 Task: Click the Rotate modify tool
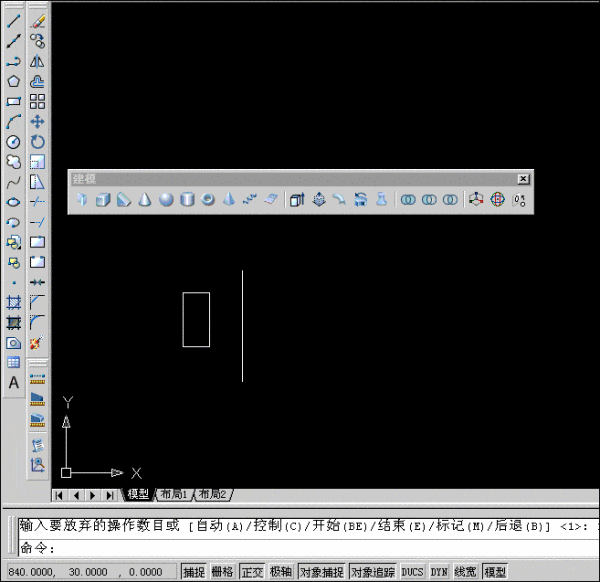(37, 142)
